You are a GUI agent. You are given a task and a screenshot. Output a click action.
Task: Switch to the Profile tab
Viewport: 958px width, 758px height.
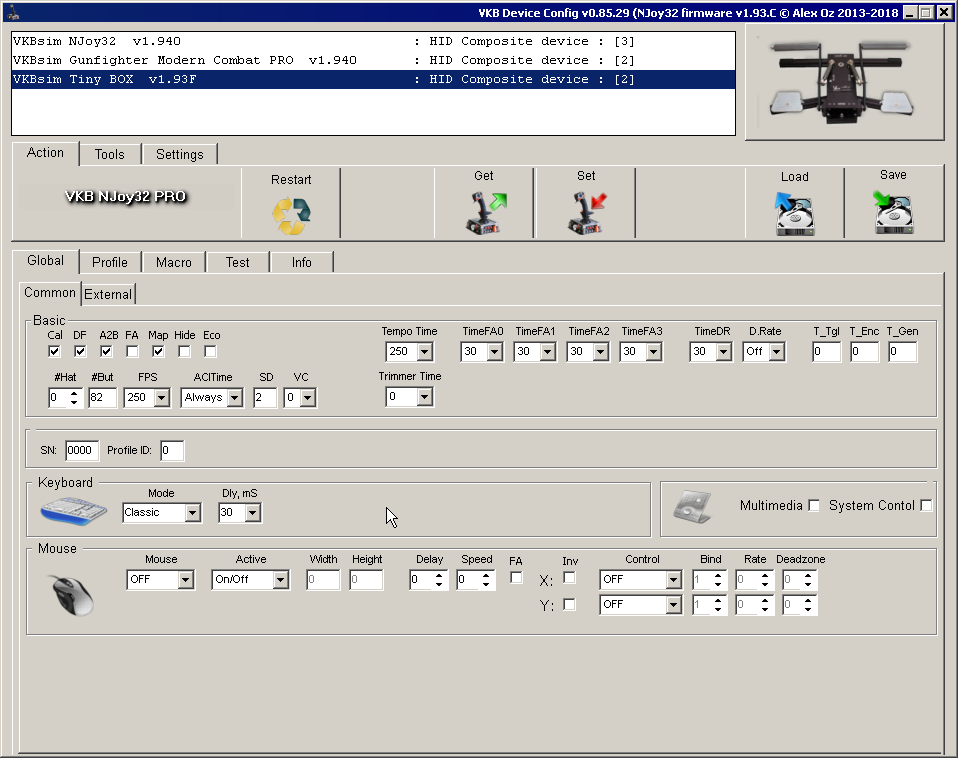tap(110, 263)
